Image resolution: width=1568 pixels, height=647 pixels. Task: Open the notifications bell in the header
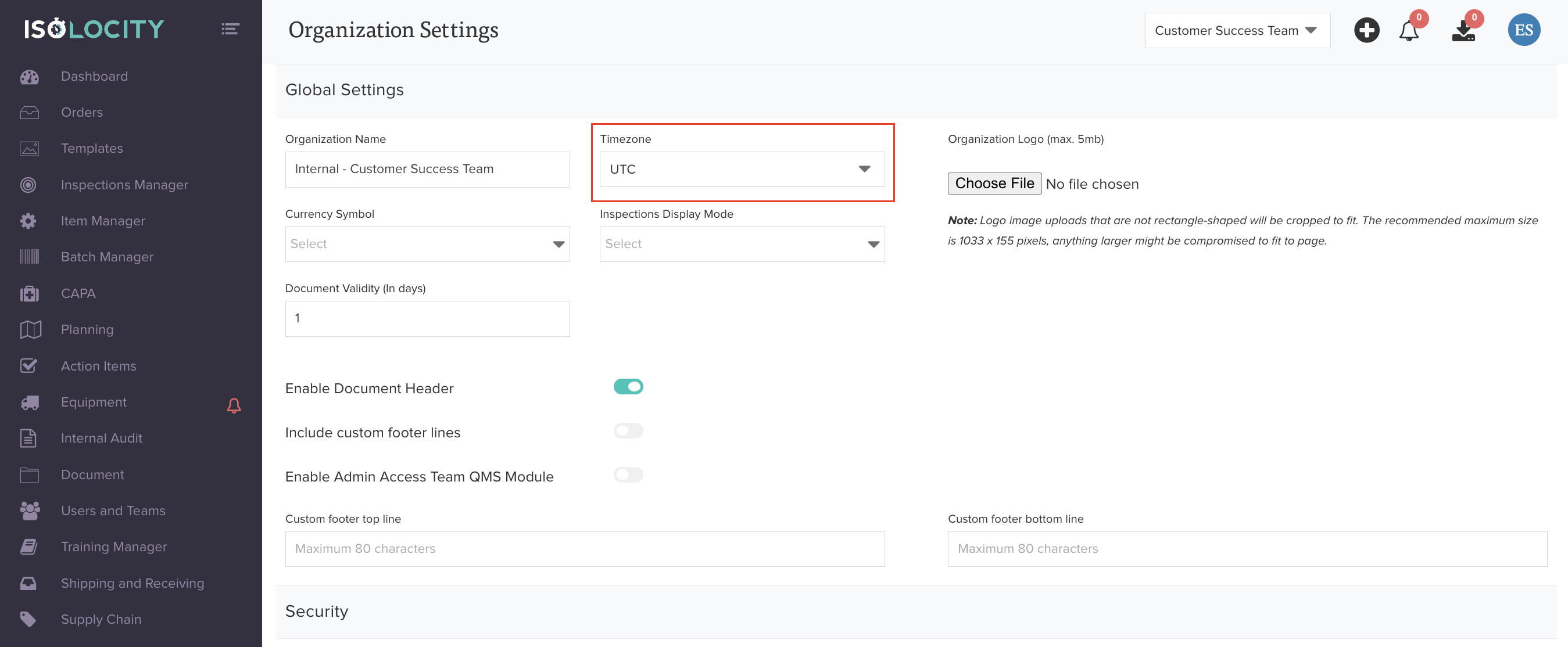[1409, 31]
